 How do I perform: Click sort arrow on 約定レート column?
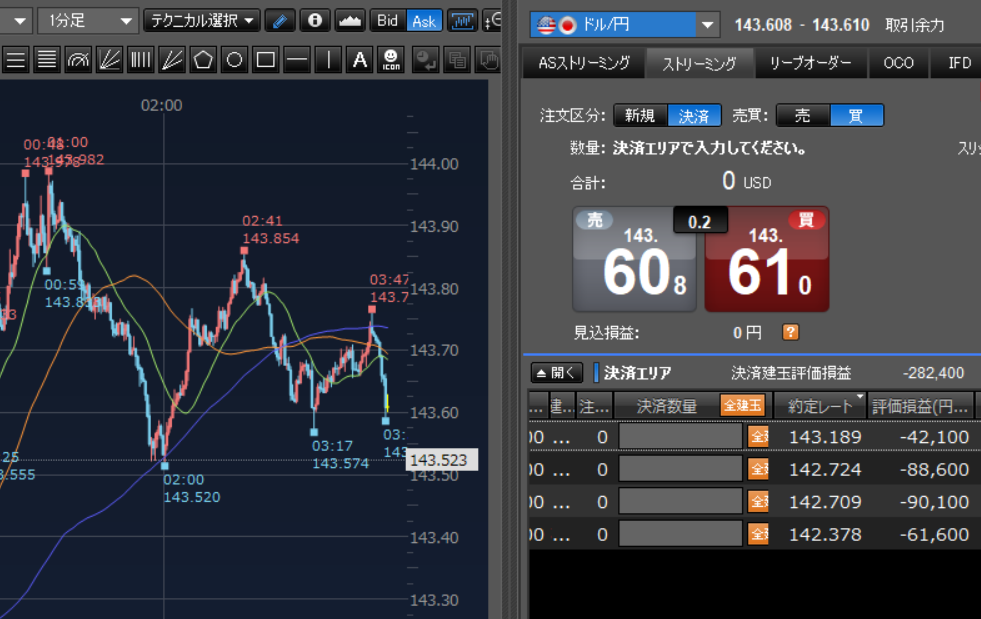[x=860, y=397]
